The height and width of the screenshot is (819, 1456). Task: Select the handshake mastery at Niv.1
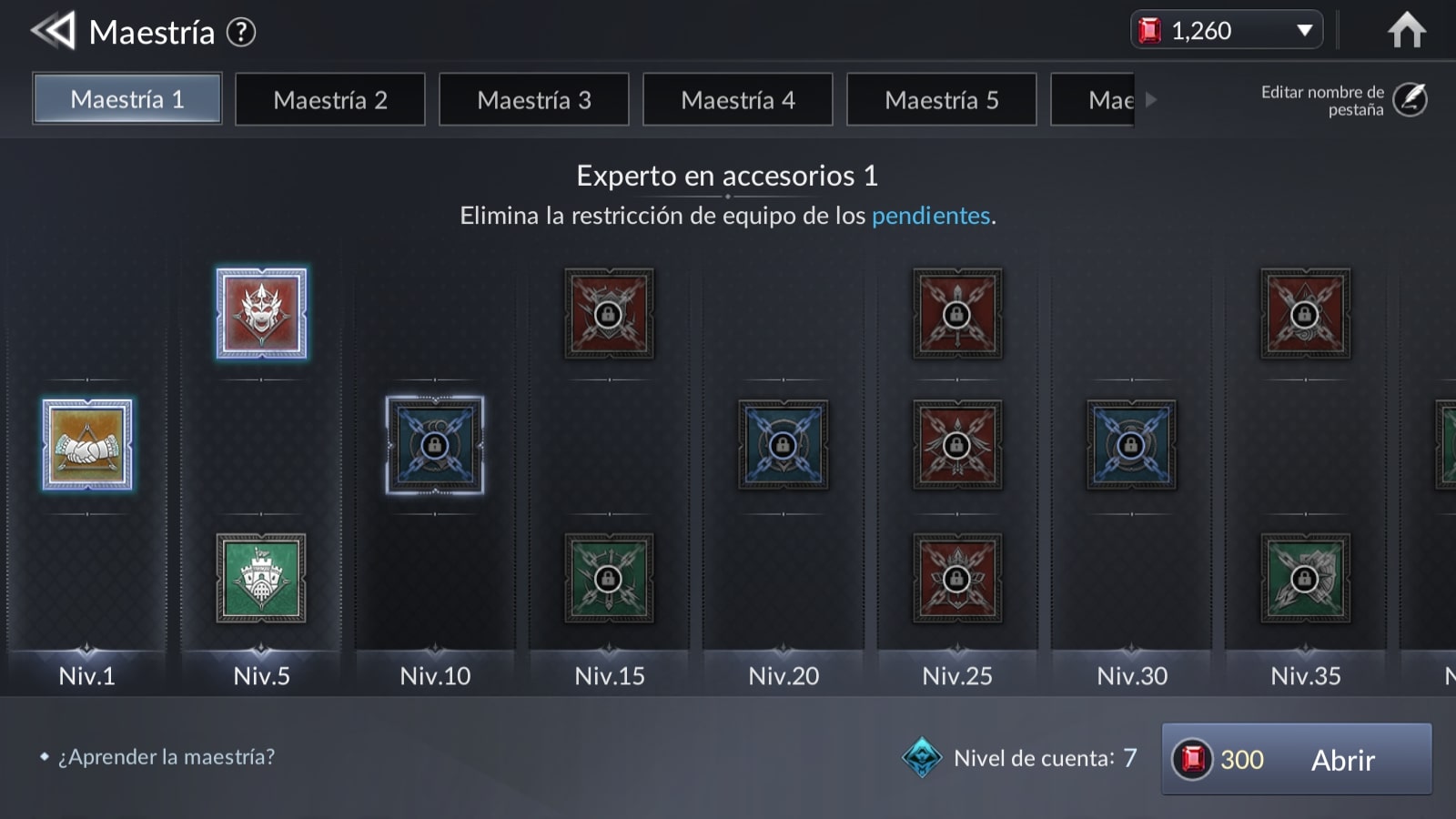(87, 445)
